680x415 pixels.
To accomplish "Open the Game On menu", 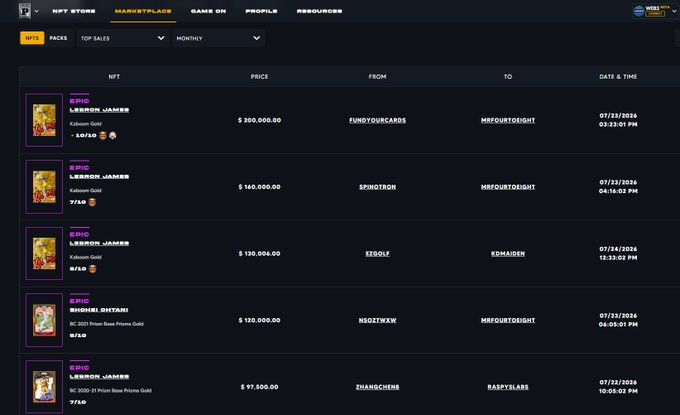I will (208, 11).
